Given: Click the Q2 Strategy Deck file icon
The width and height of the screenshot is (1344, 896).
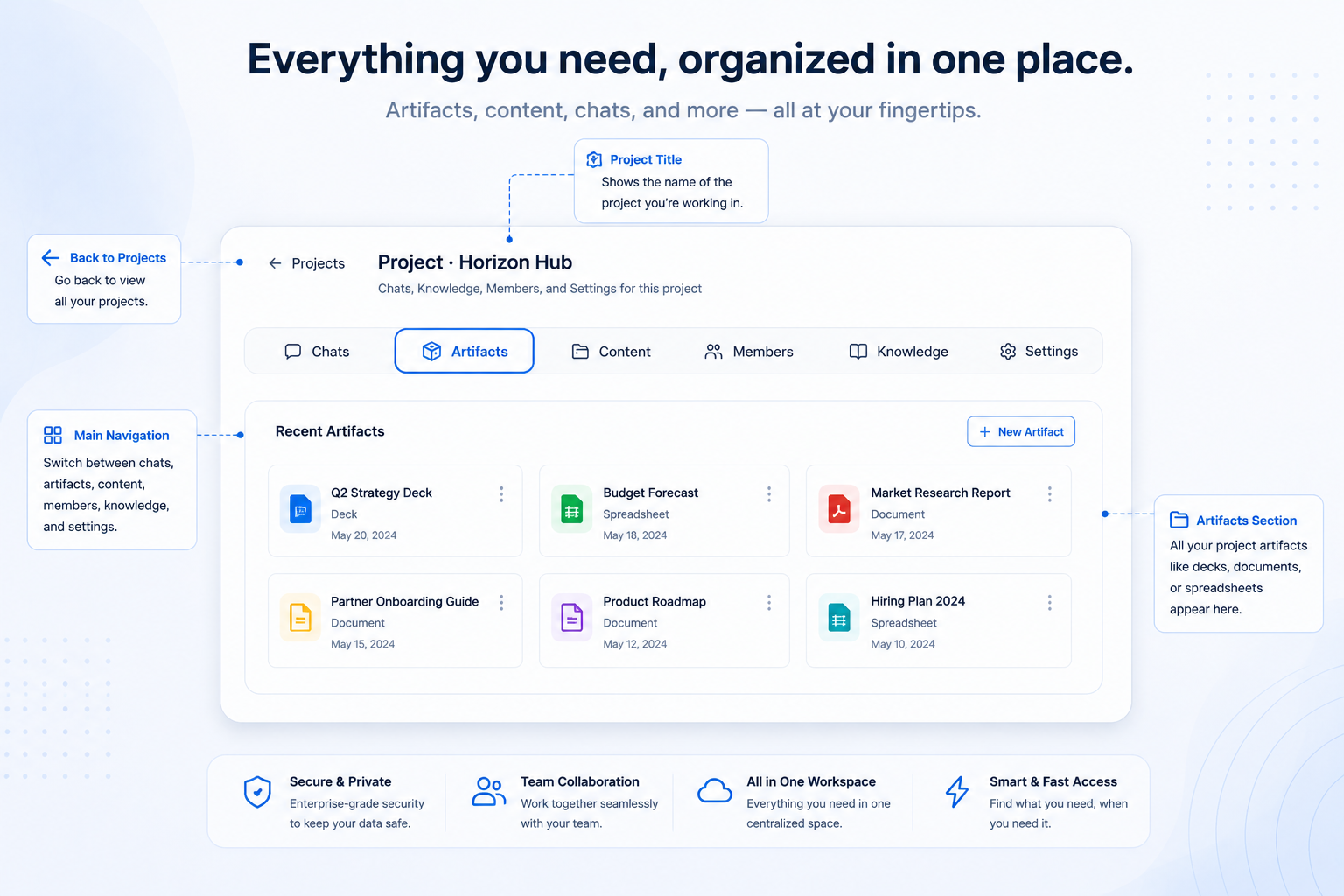Looking at the screenshot, I should click(300, 508).
